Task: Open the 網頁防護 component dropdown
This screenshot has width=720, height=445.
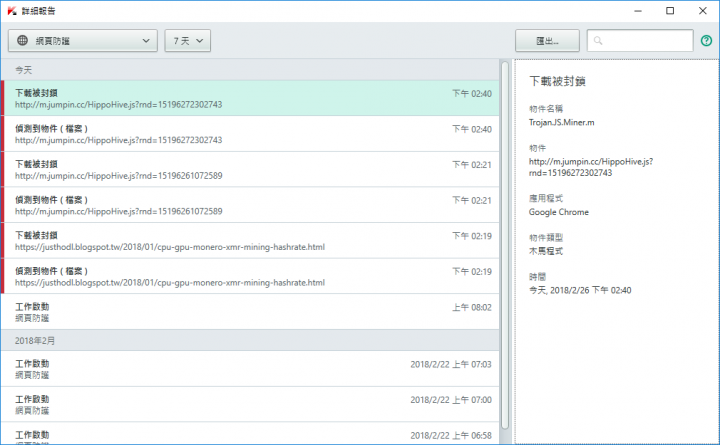Action: click(x=83, y=41)
